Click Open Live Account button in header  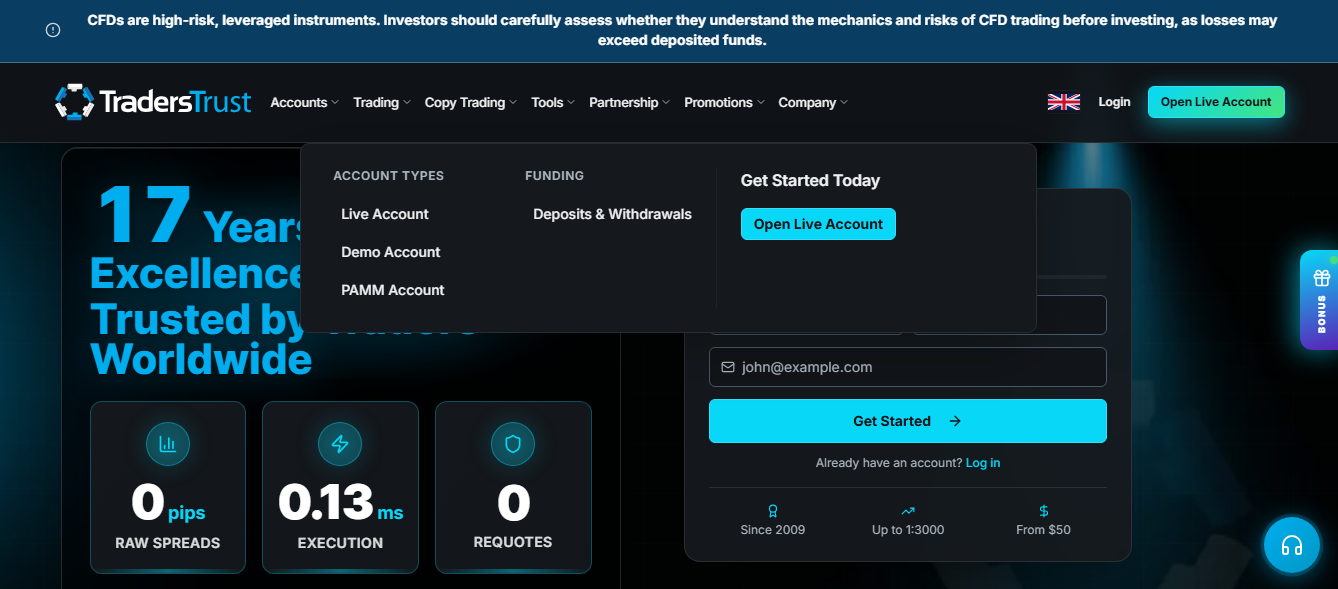point(1216,102)
